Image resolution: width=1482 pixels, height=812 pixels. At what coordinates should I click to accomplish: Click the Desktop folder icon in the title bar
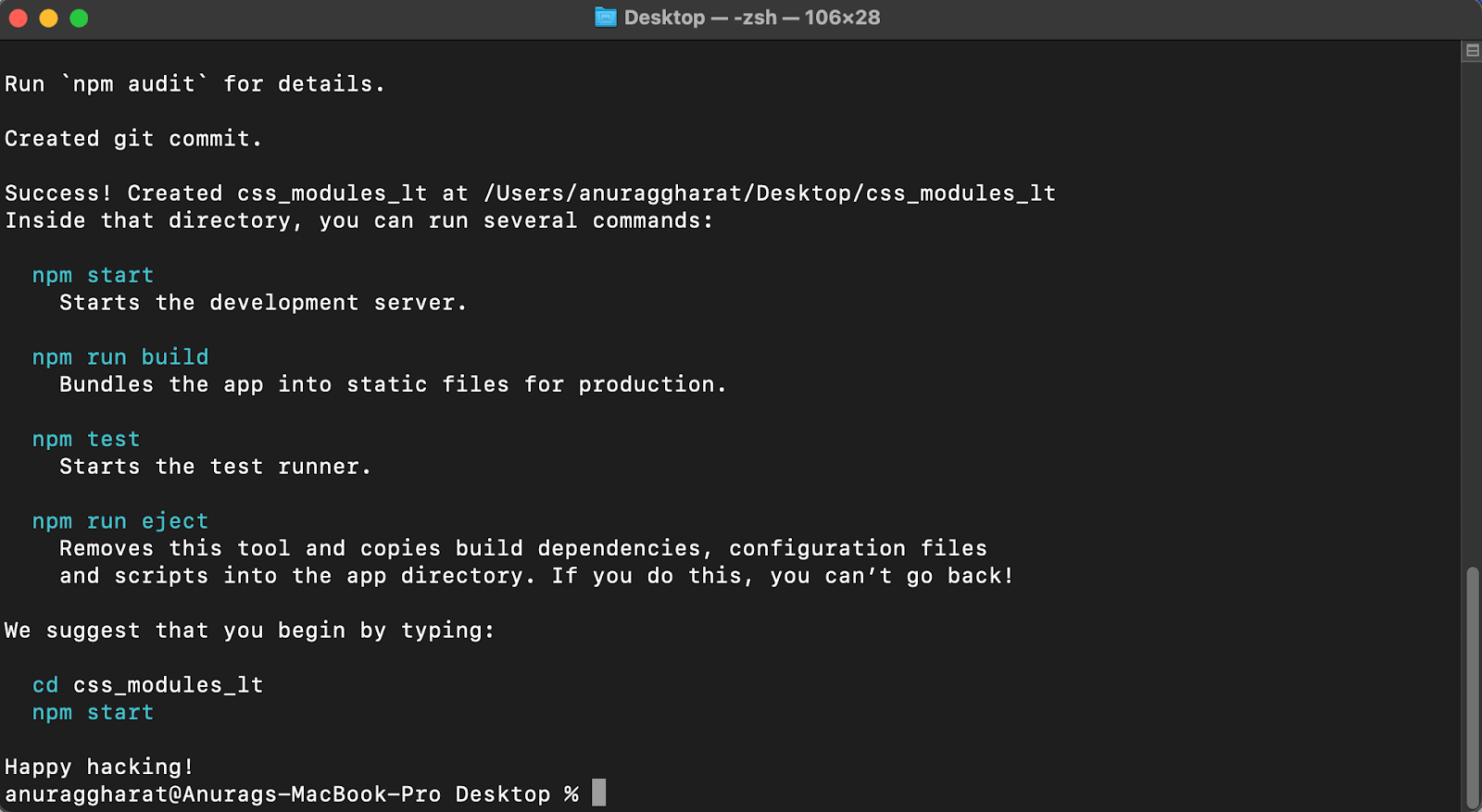click(x=607, y=17)
